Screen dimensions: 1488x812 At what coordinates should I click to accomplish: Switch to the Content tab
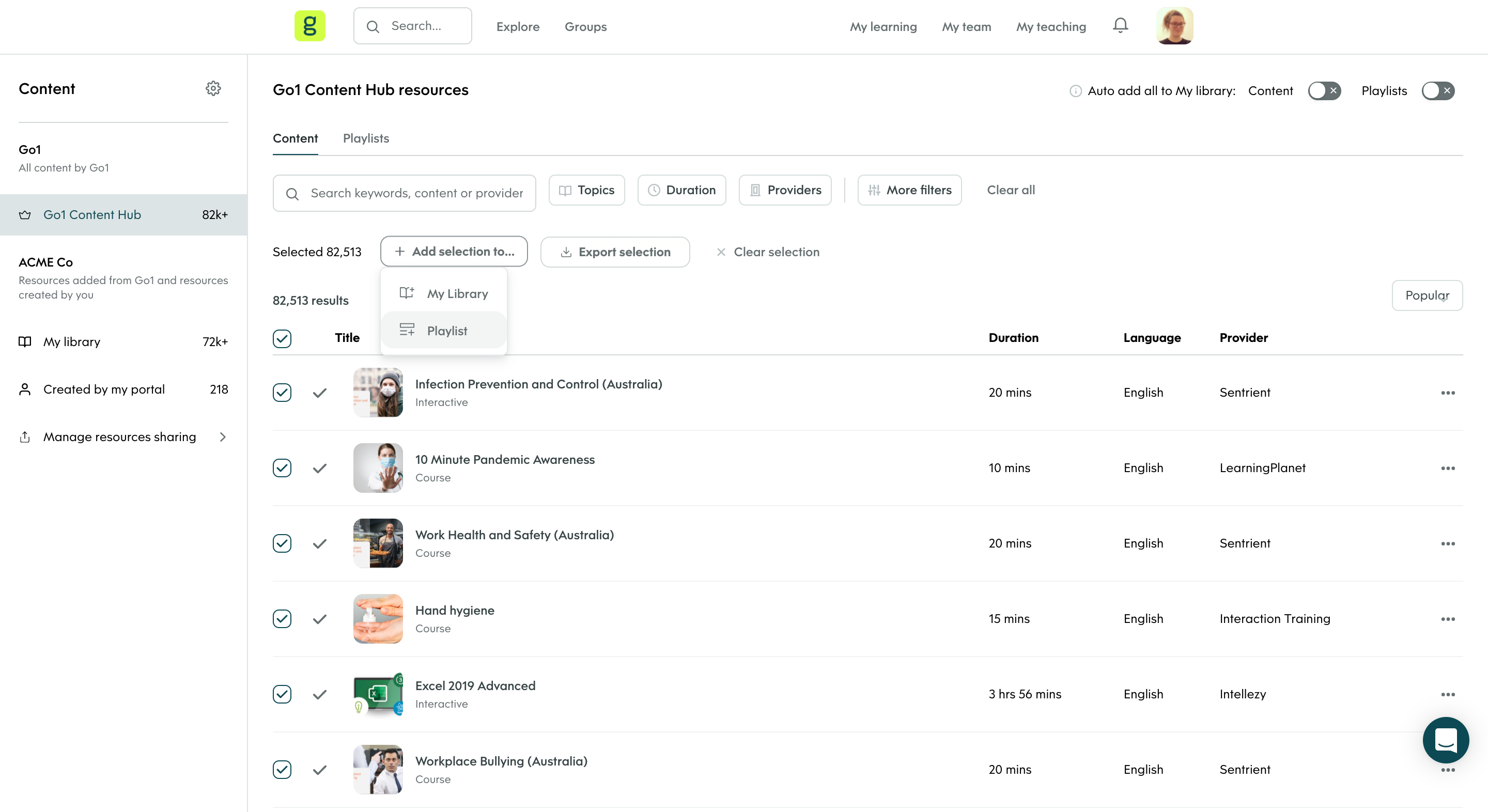[x=295, y=138]
